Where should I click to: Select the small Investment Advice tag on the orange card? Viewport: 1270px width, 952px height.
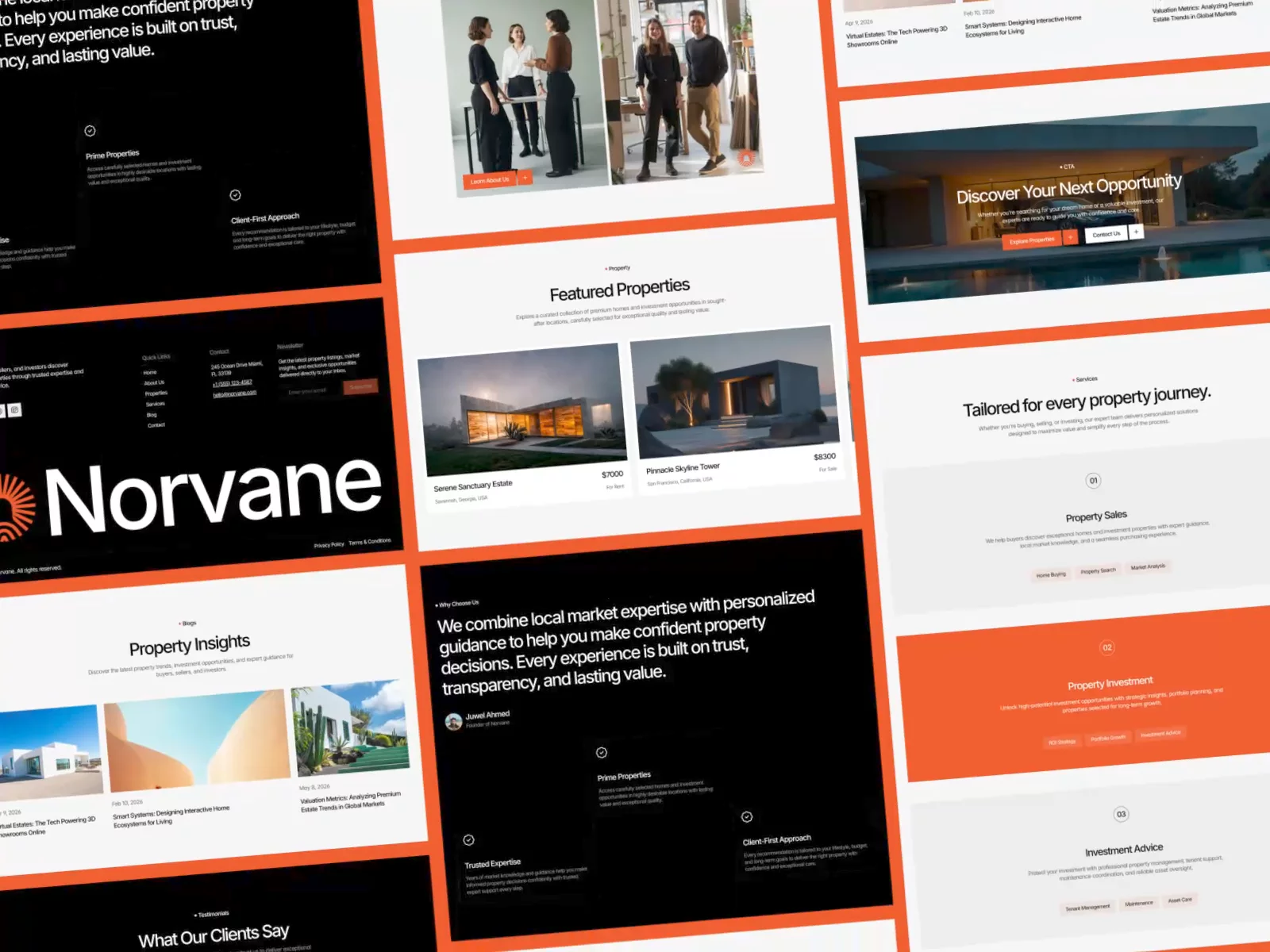click(x=1160, y=733)
